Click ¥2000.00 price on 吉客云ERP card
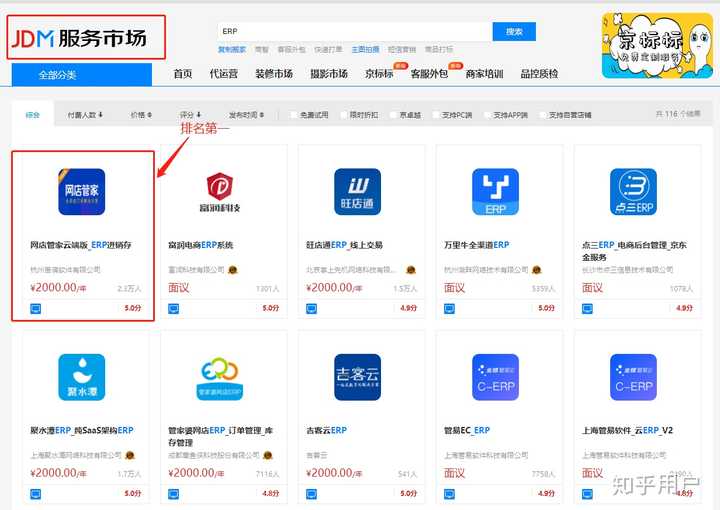This screenshot has height=510, width=720. coord(334,473)
